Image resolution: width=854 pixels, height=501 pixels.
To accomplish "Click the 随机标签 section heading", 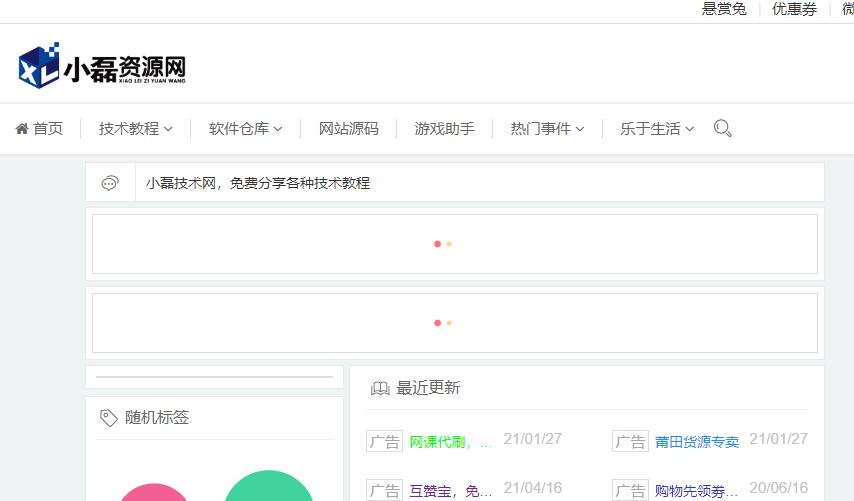I will click(157, 418).
